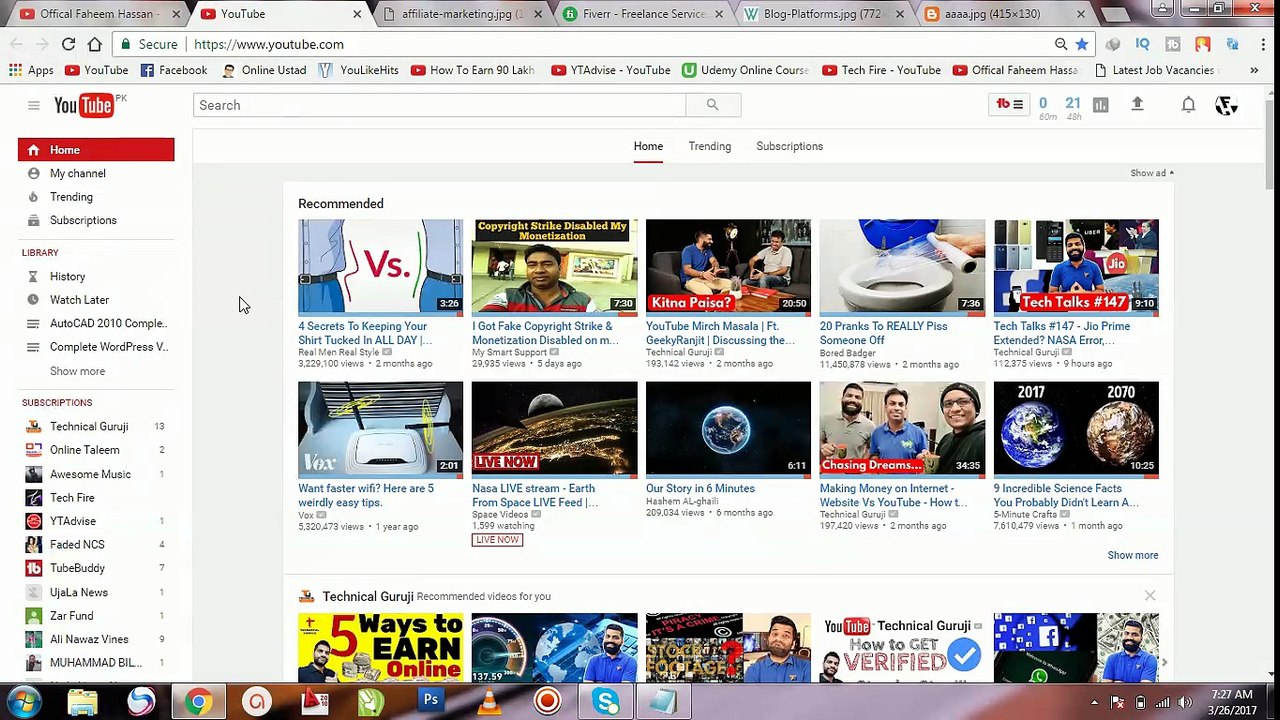
Task: Open 20 Pranks To REALLY Piss title
Action: [883, 333]
